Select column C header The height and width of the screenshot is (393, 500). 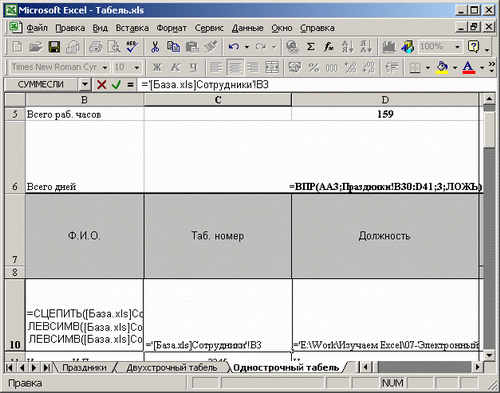coord(218,100)
